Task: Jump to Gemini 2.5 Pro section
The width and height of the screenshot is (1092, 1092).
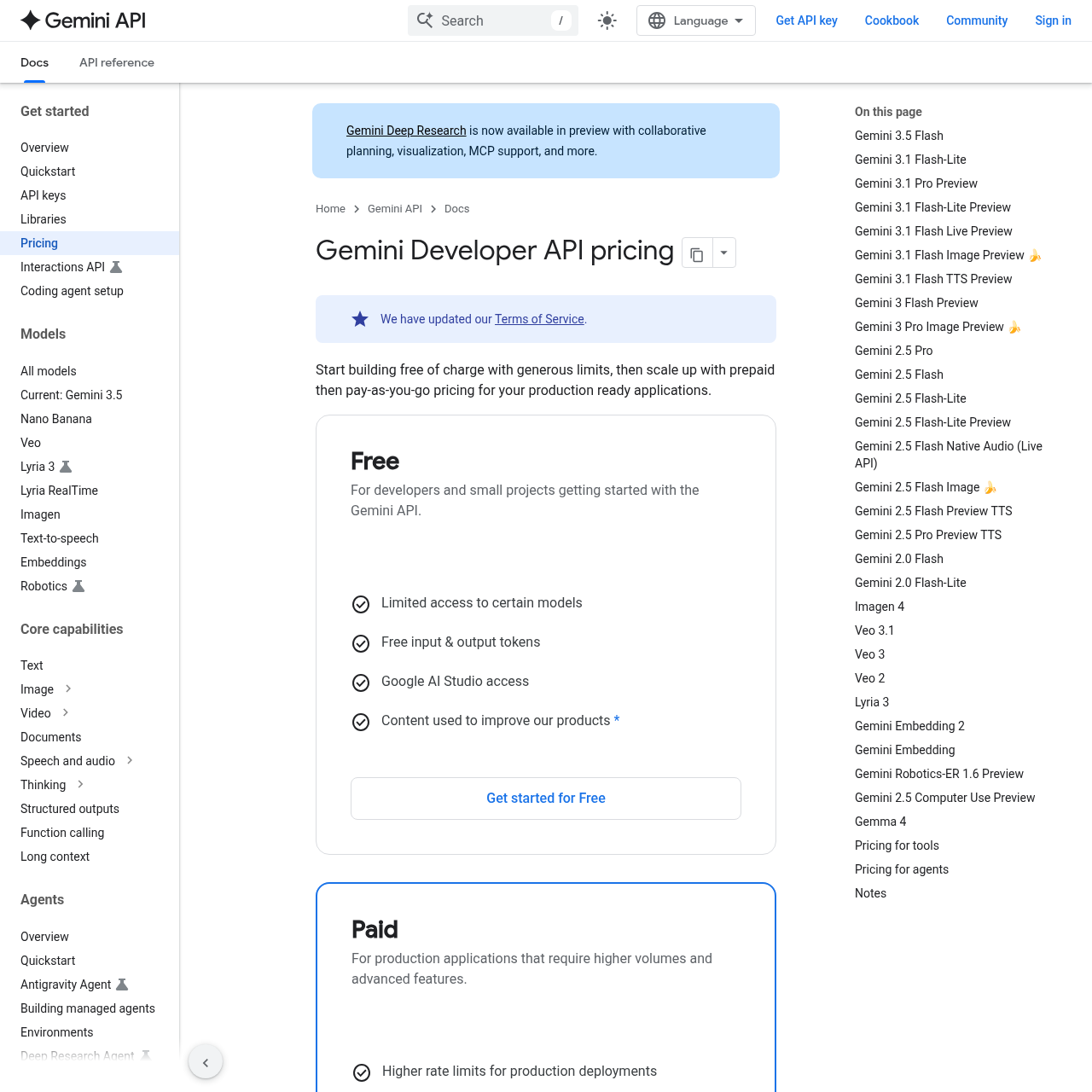Action: tap(893, 351)
